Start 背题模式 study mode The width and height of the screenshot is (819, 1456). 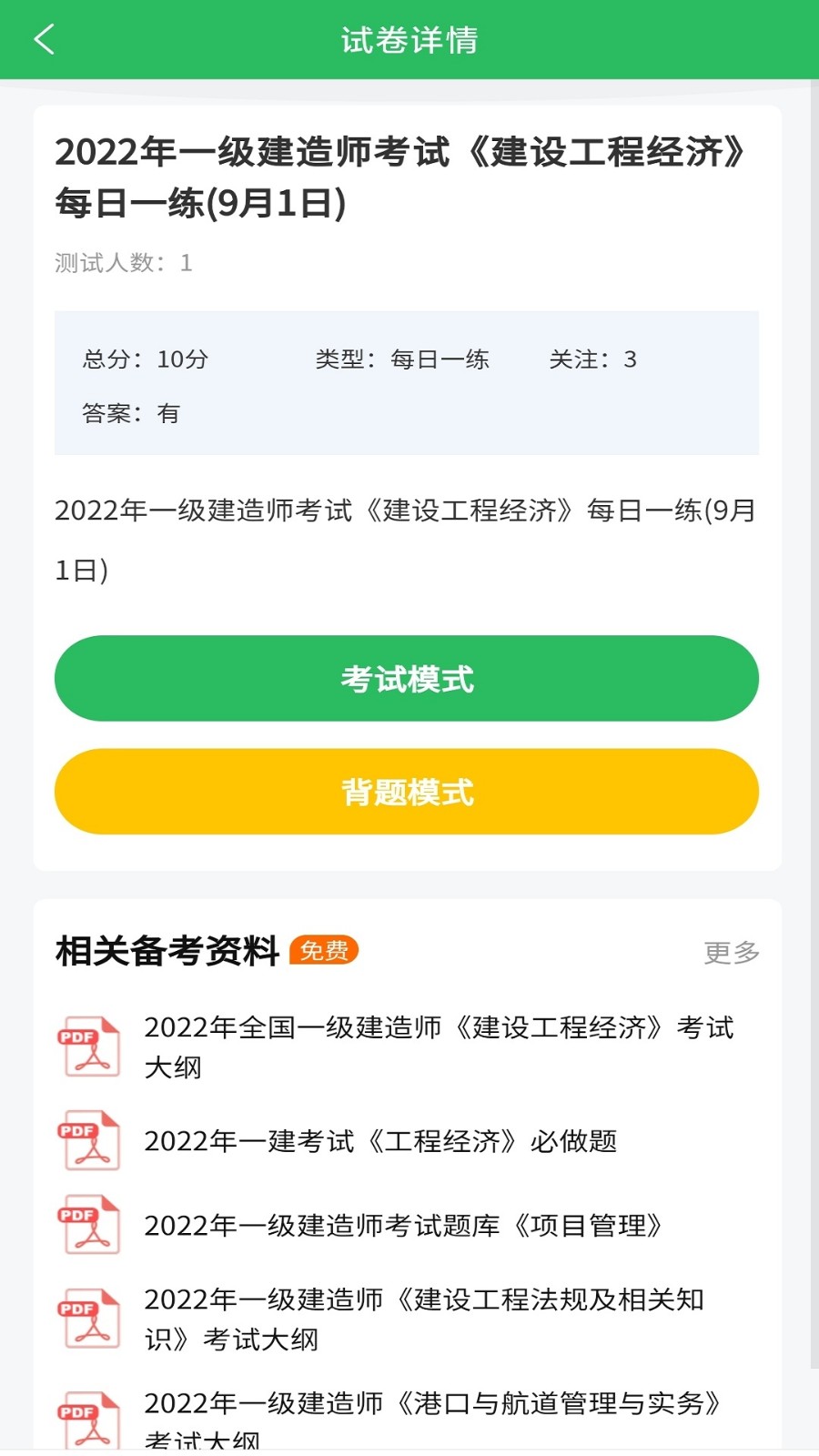tap(407, 792)
